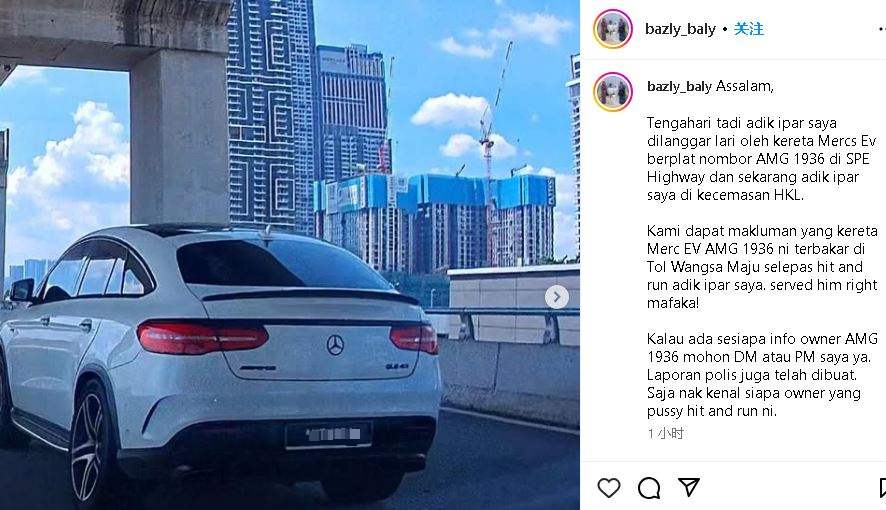Viewport: 886px width, 510px height.
Task: Open the bazly_baly avatar in the post header
Action: (x=613, y=29)
